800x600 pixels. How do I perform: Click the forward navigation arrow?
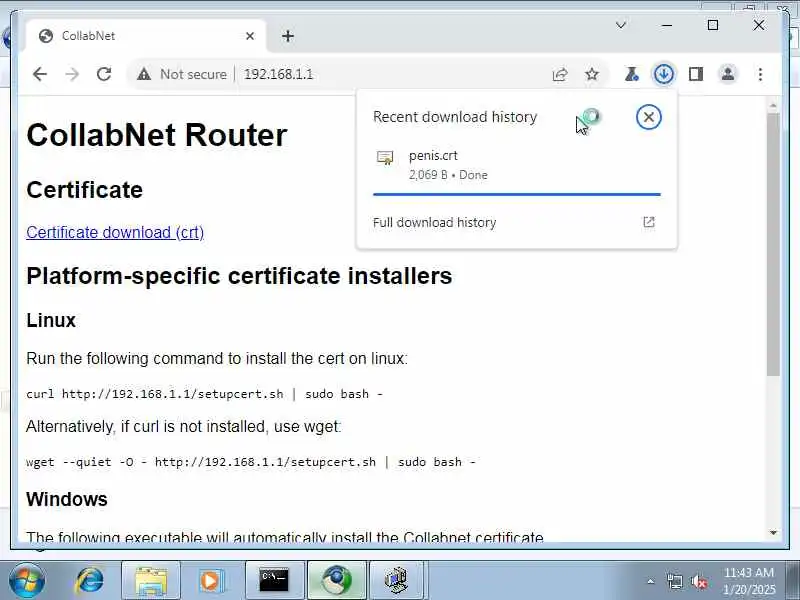click(x=72, y=74)
